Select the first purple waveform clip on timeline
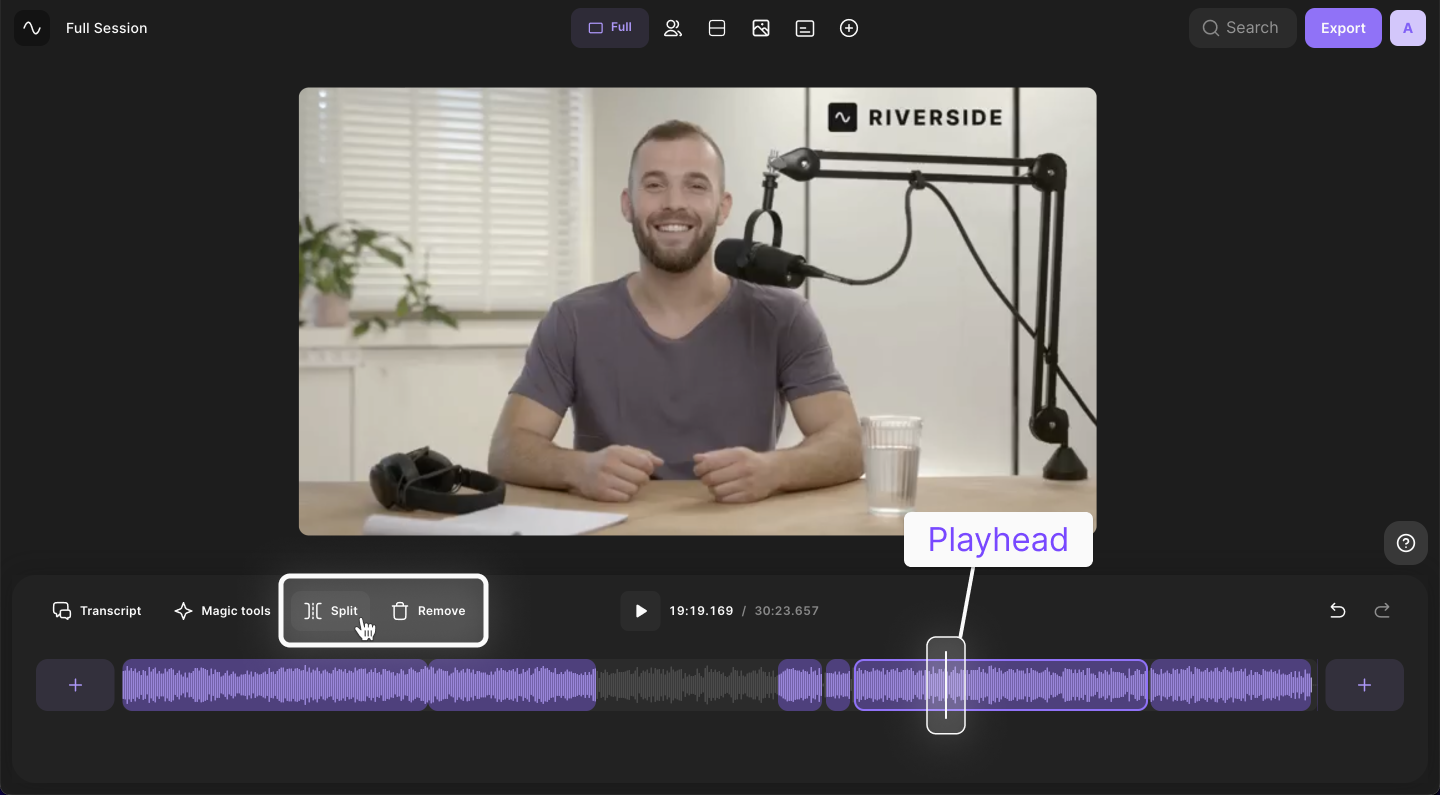The width and height of the screenshot is (1440, 795). pyautogui.click(x=275, y=685)
